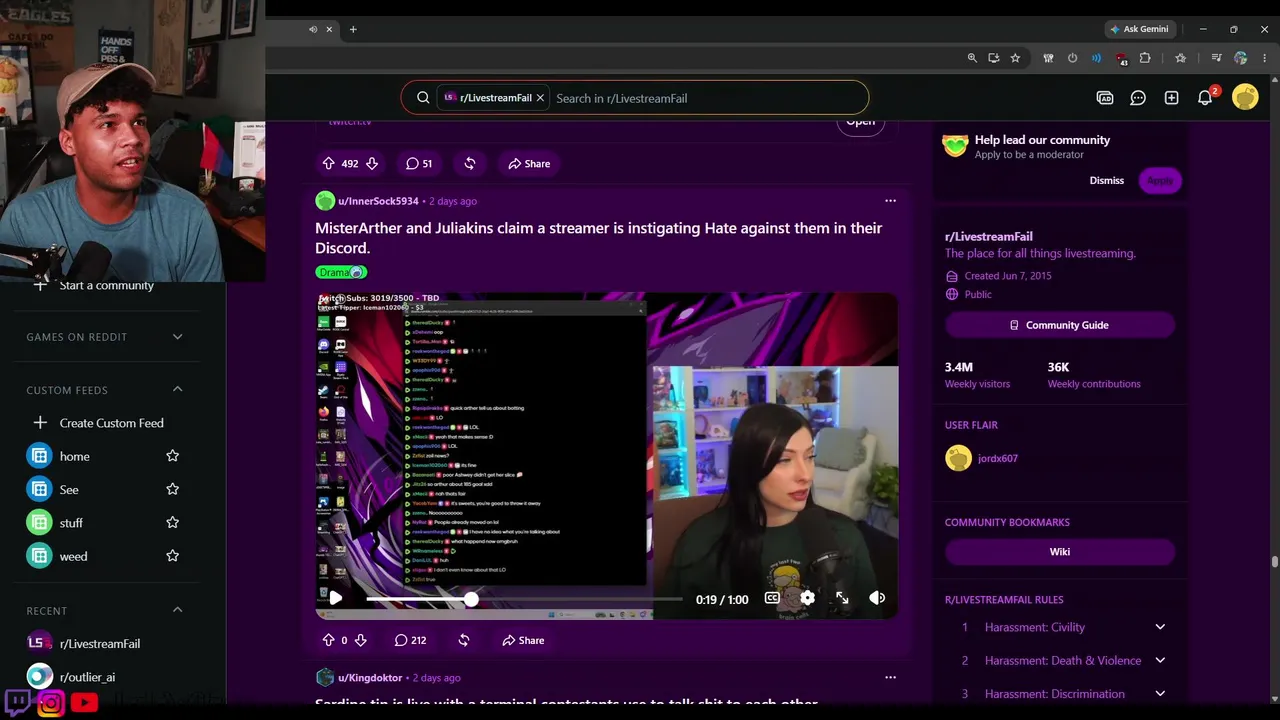Viewport: 1280px width, 720px height.
Task: Open the community Wiki bookmark
Action: click(1059, 551)
